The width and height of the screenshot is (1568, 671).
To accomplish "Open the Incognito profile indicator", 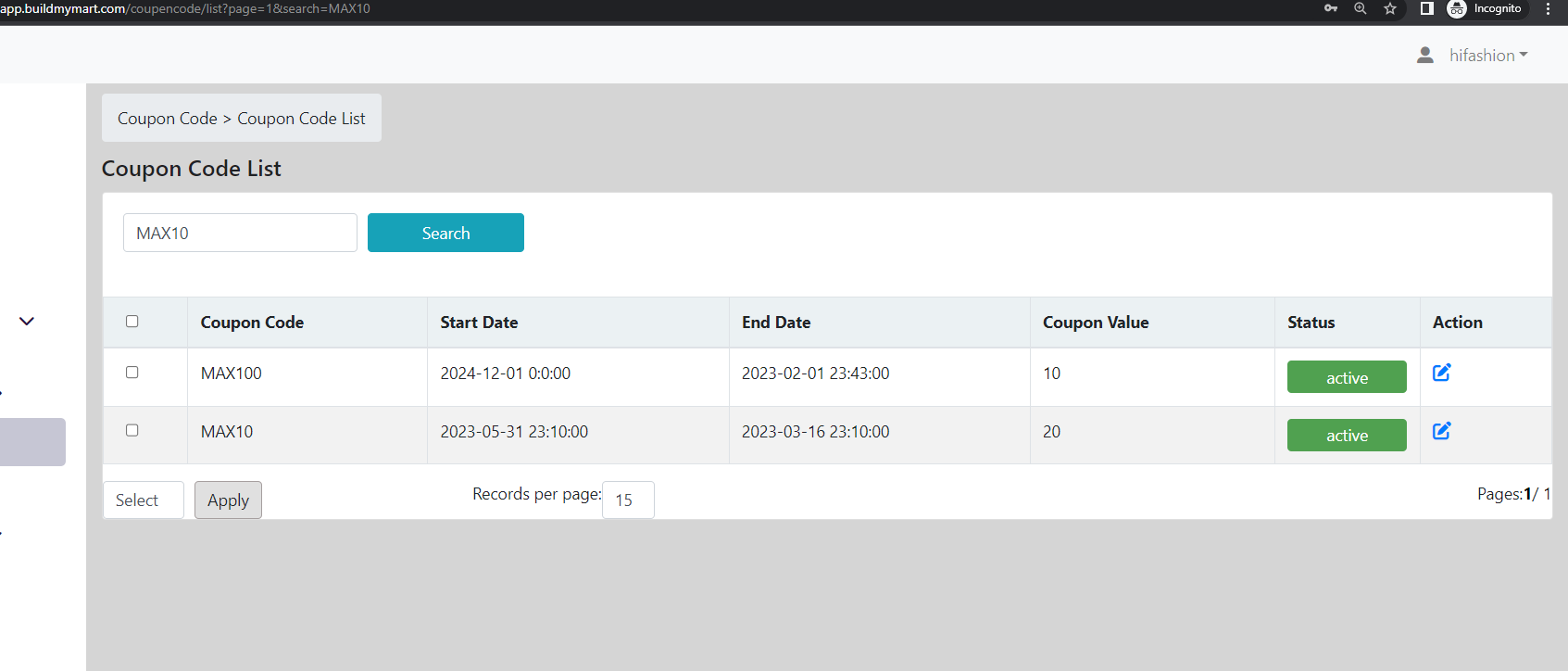I will click(1485, 8).
